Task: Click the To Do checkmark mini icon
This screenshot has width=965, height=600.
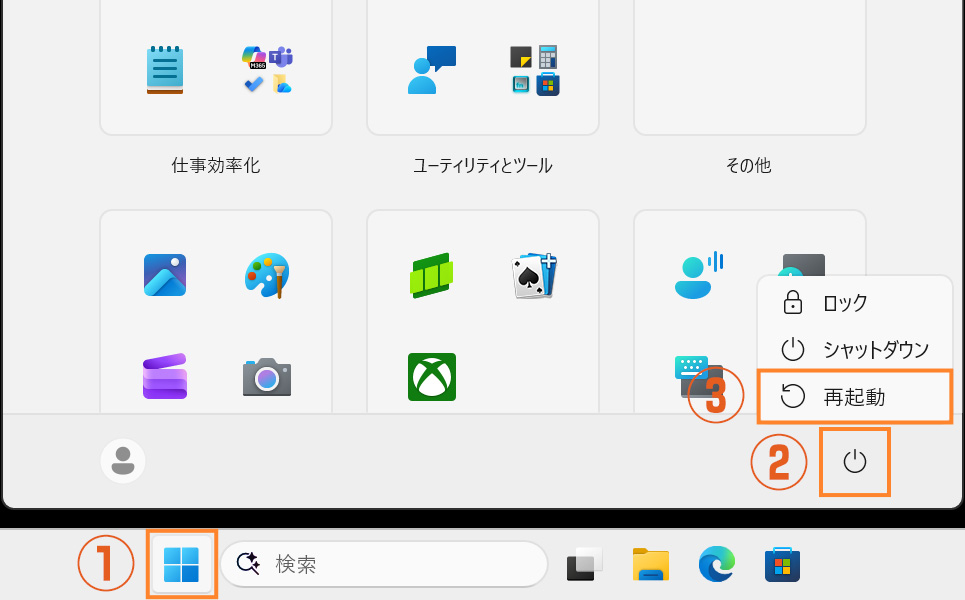Action: coord(254,84)
